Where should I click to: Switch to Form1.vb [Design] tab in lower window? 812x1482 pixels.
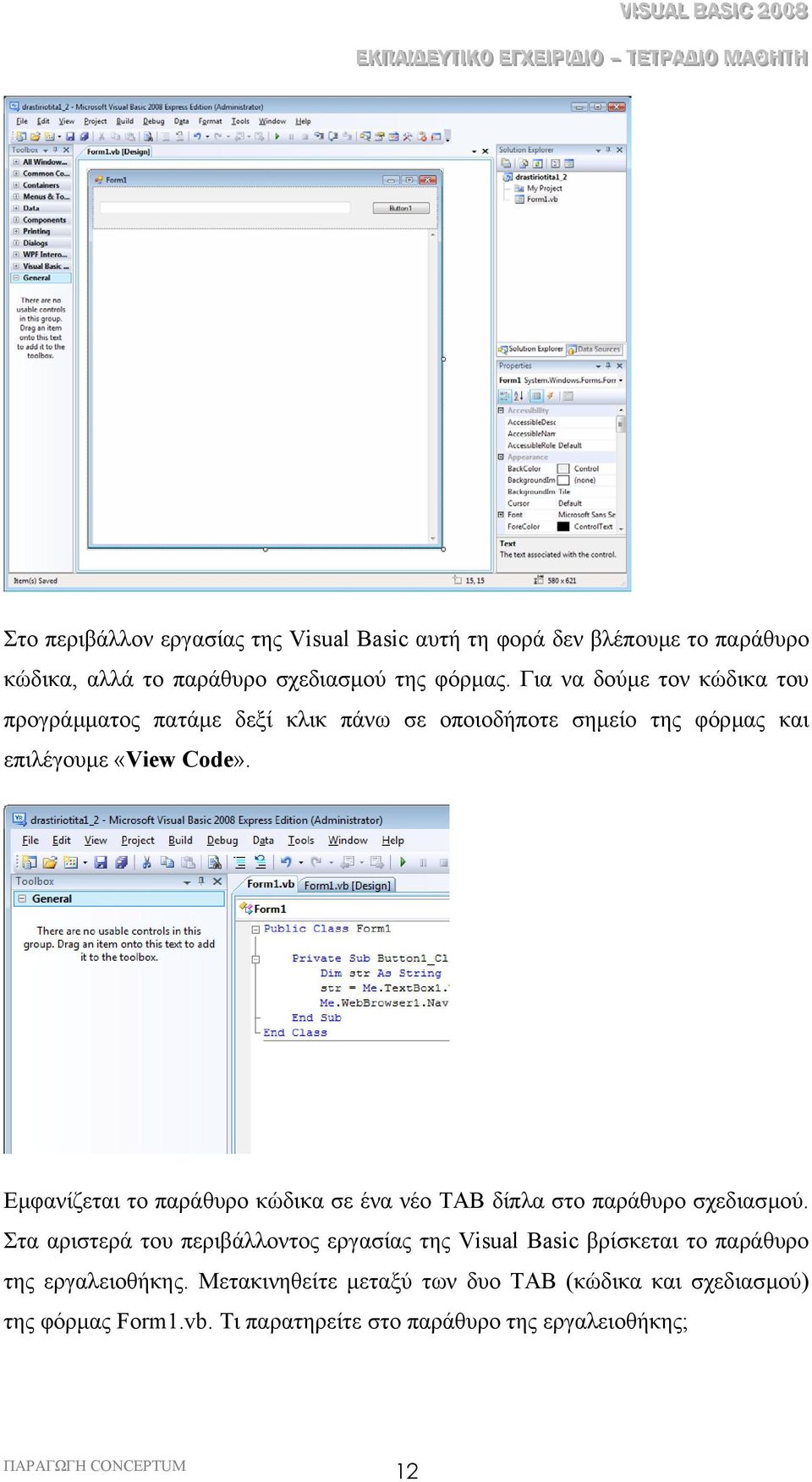(x=348, y=885)
